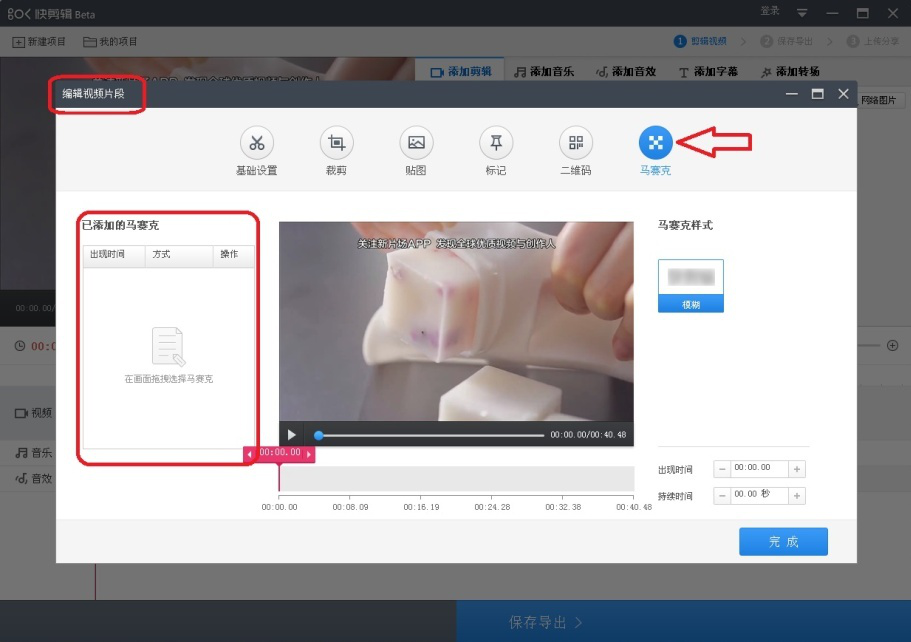Click the clock icon beside the timecode

(20, 346)
